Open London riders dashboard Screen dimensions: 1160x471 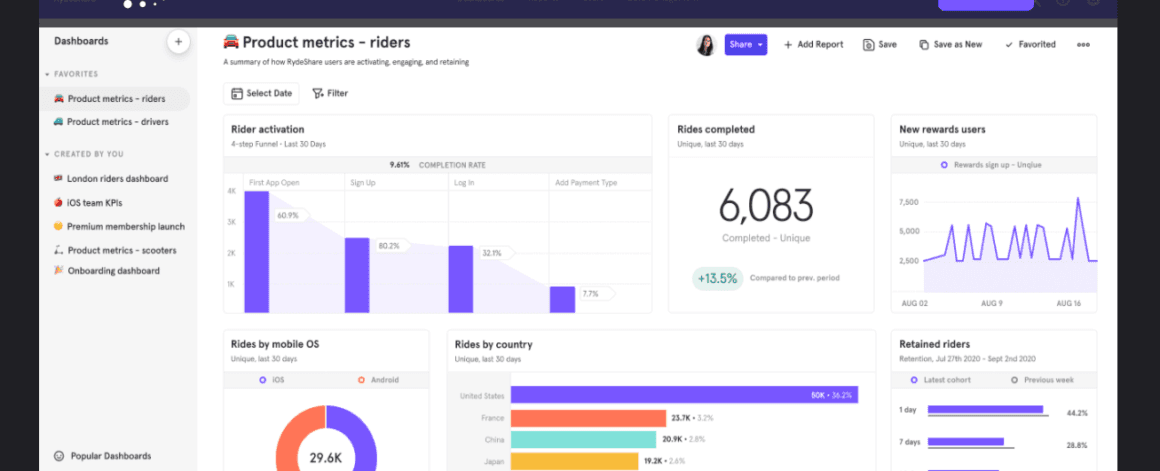coord(116,179)
